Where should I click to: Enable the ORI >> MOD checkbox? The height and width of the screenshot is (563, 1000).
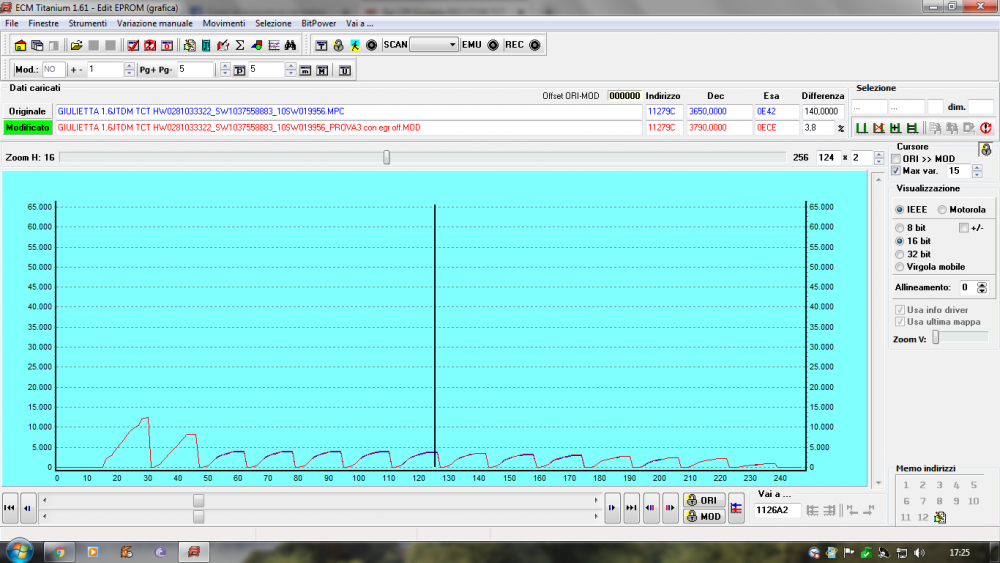coord(896,159)
